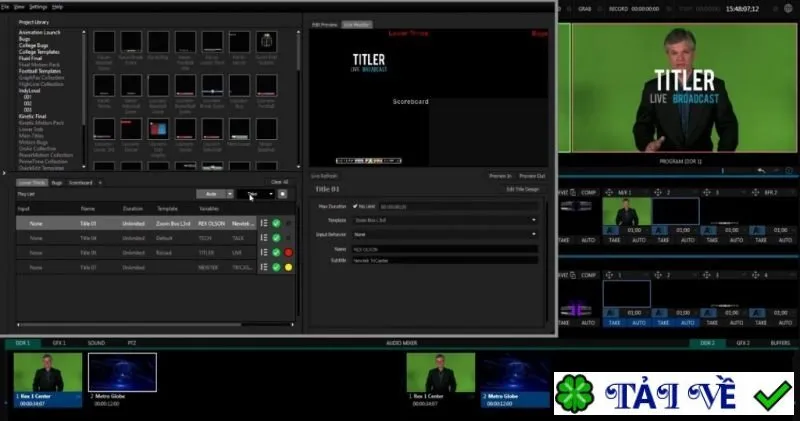This screenshot has width=800, height=421.
Task: Switch to the Live Monitor tab
Action: tap(357, 24)
